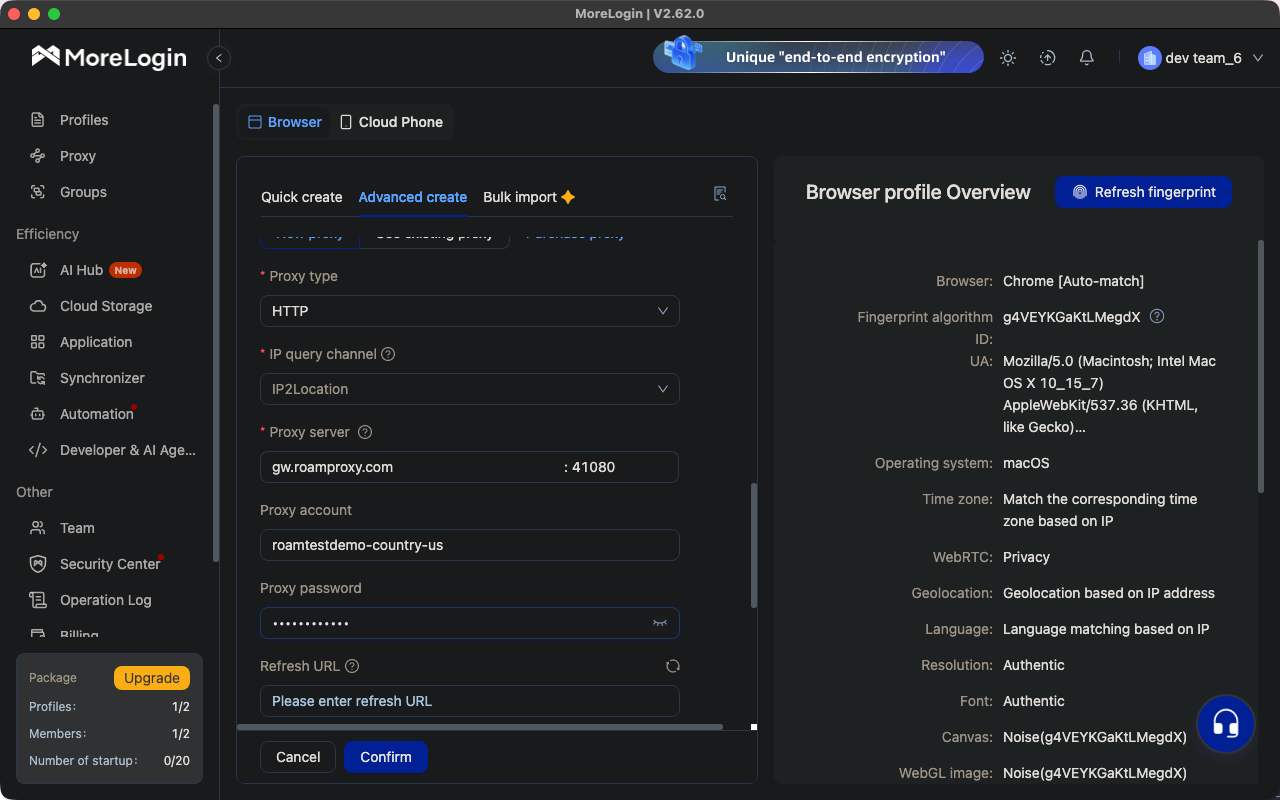Click the Fingerprint algorithm ID help icon
This screenshot has height=800, width=1280.
(1157, 316)
